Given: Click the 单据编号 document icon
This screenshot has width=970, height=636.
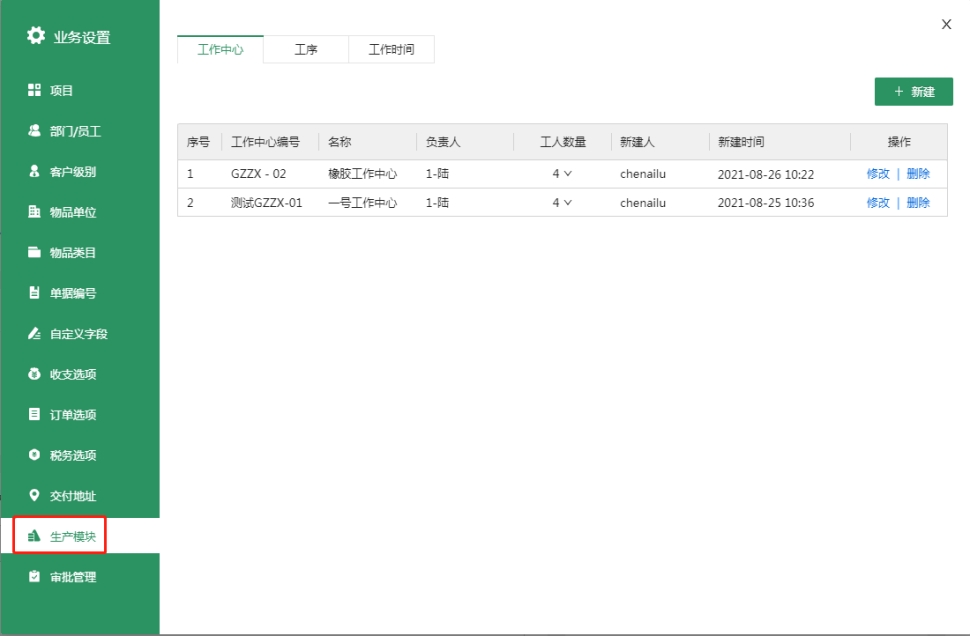Looking at the screenshot, I should pyautogui.click(x=34, y=293).
